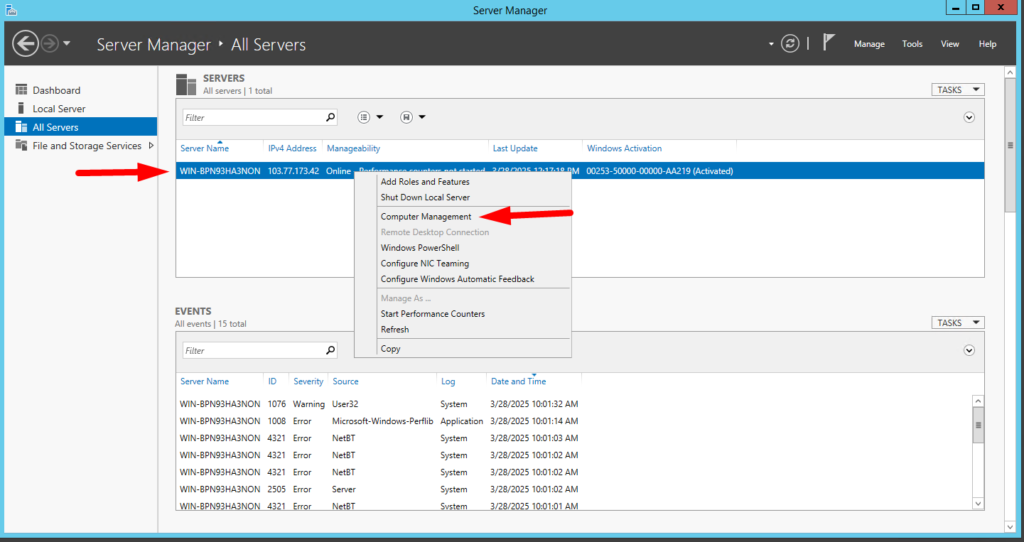
Task: Click the Local Server icon
Action: pyautogui.click(x=21, y=108)
